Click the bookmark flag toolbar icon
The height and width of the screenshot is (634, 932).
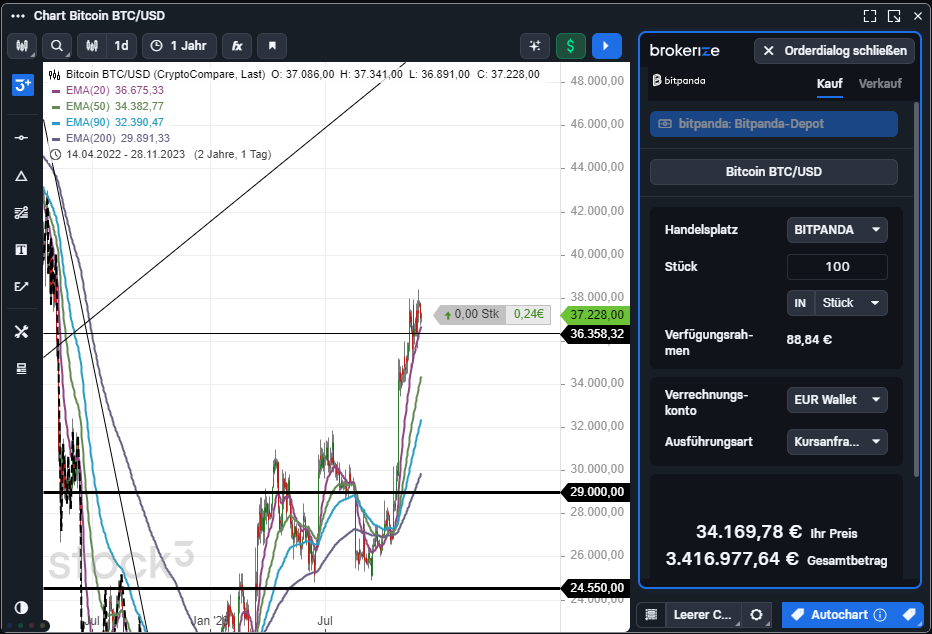click(x=272, y=46)
